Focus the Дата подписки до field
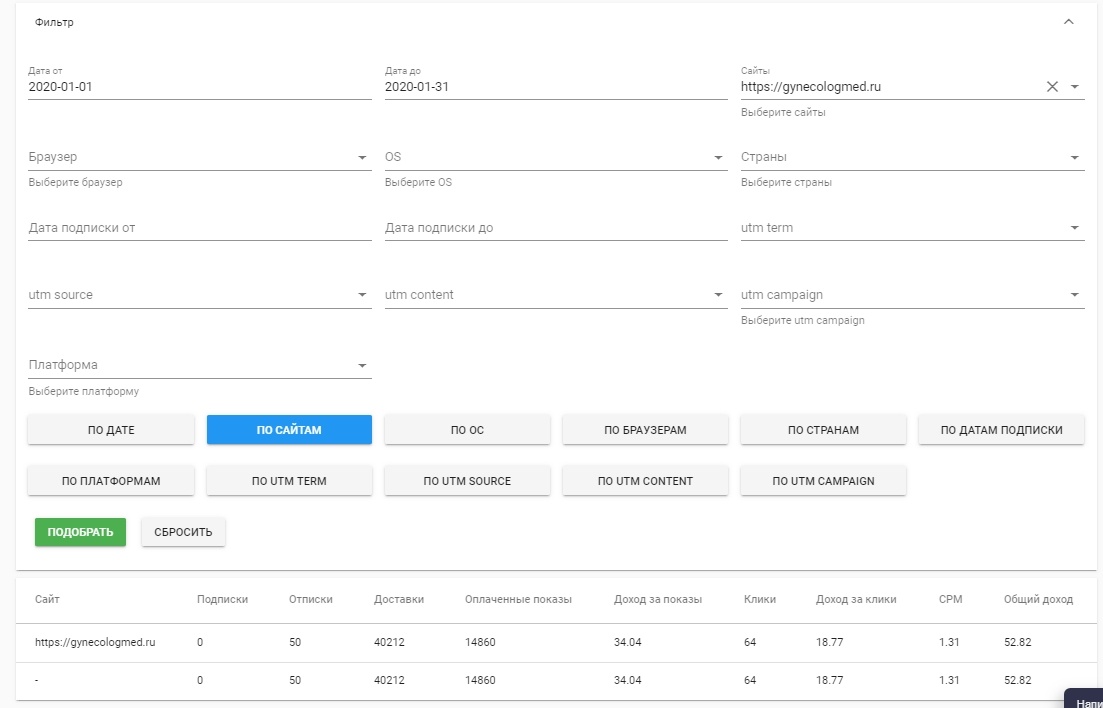1103x708 pixels. (x=556, y=228)
